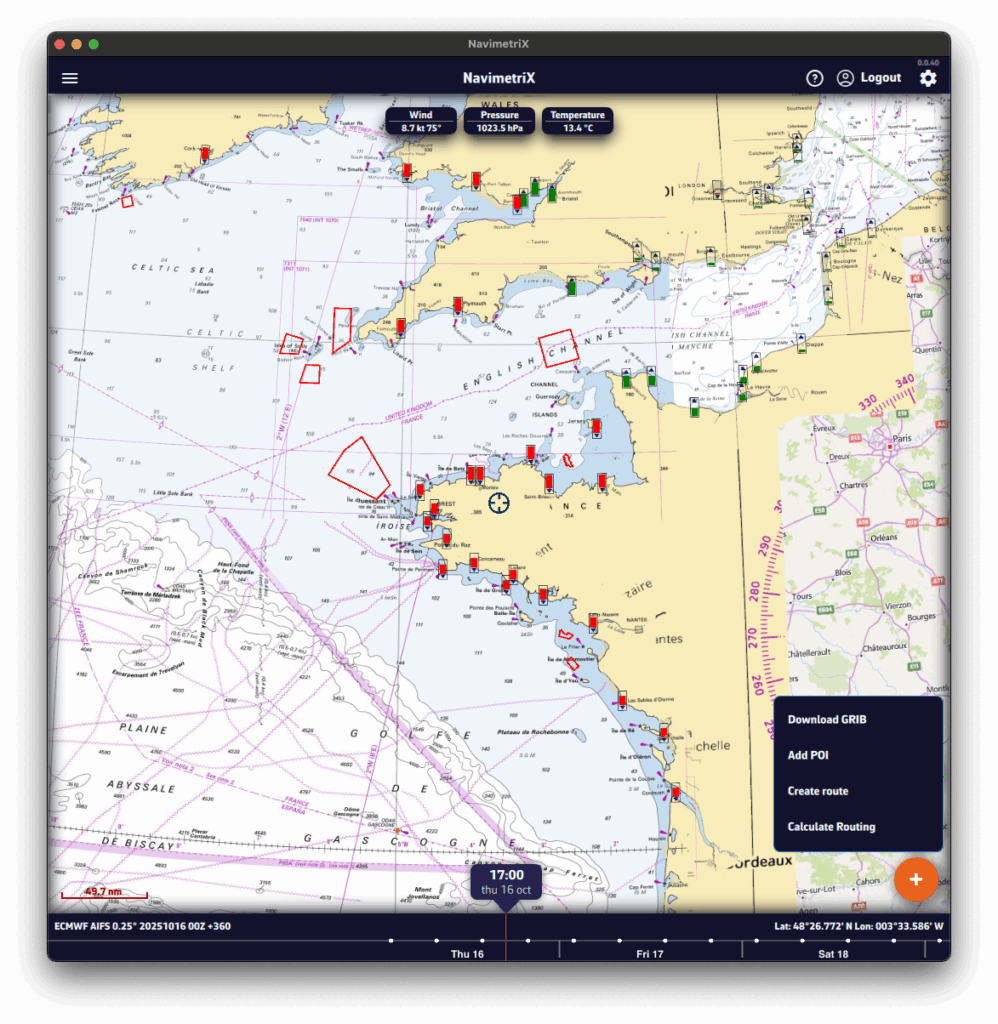Open the help question mark icon
This screenshot has height=1024, width=998.
(814, 78)
